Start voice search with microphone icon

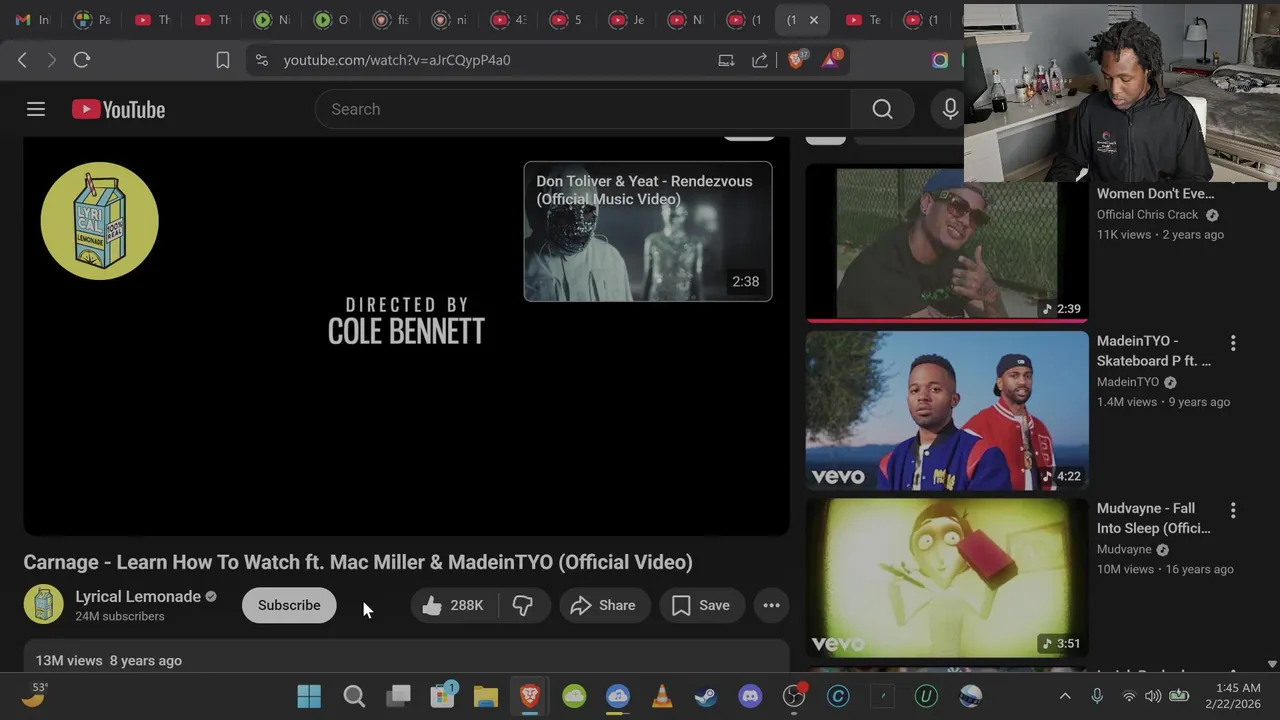coord(949,109)
